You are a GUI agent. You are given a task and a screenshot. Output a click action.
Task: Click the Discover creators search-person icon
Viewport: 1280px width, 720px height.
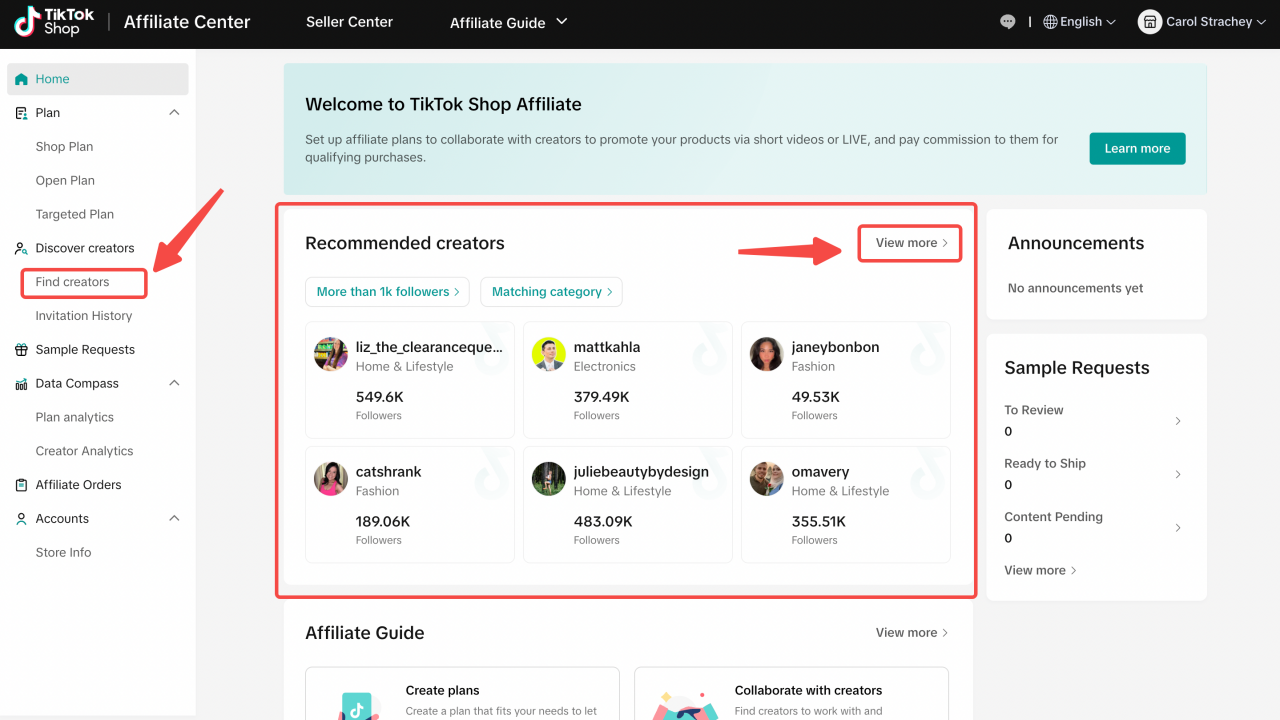21,248
